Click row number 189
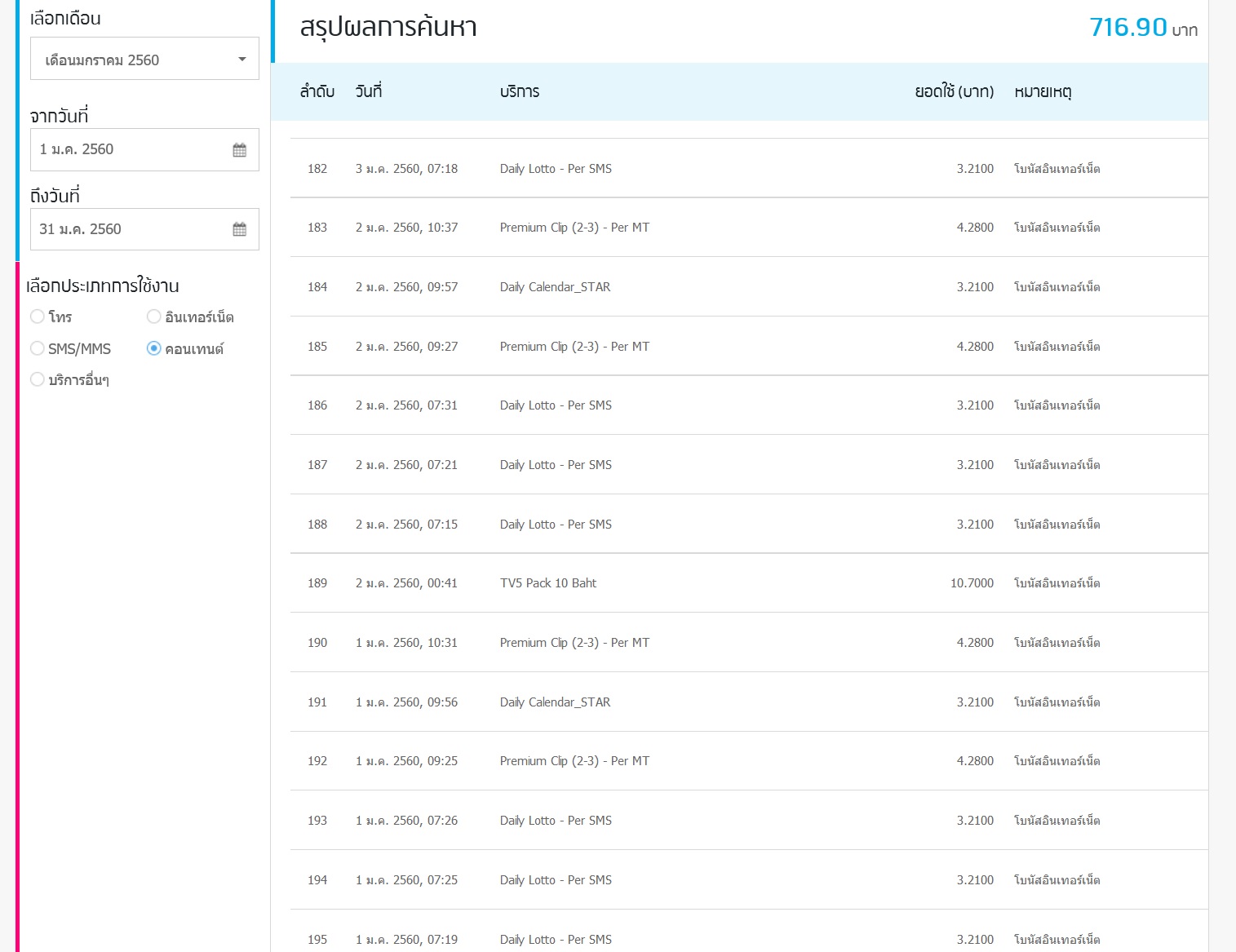1236x952 pixels. tap(317, 583)
